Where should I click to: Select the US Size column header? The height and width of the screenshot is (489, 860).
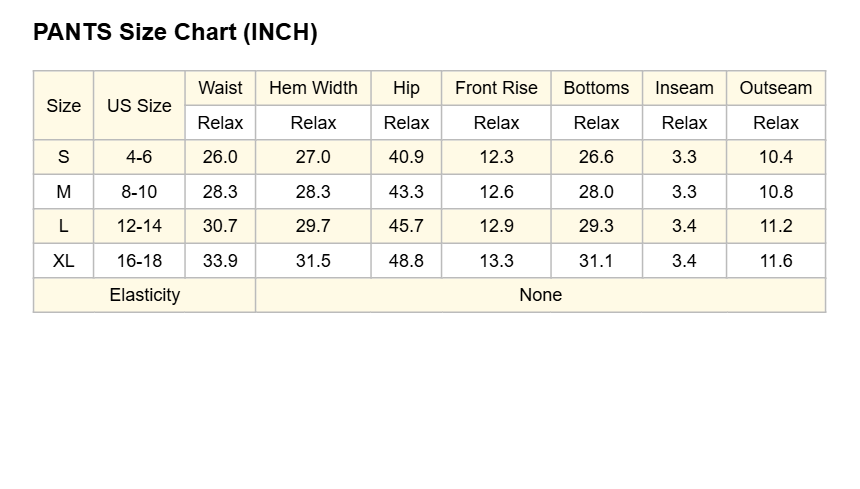pyautogui.click(x=139, y=105)
